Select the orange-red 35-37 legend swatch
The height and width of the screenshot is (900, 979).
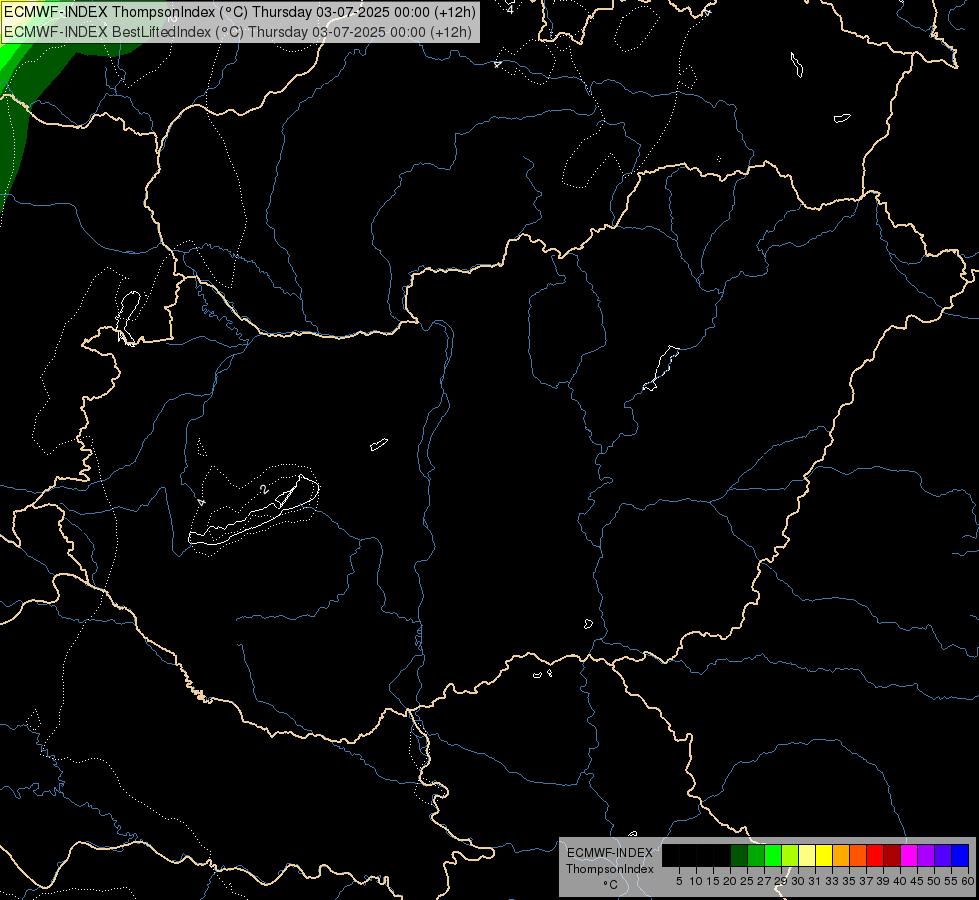[x=858, y=855]
